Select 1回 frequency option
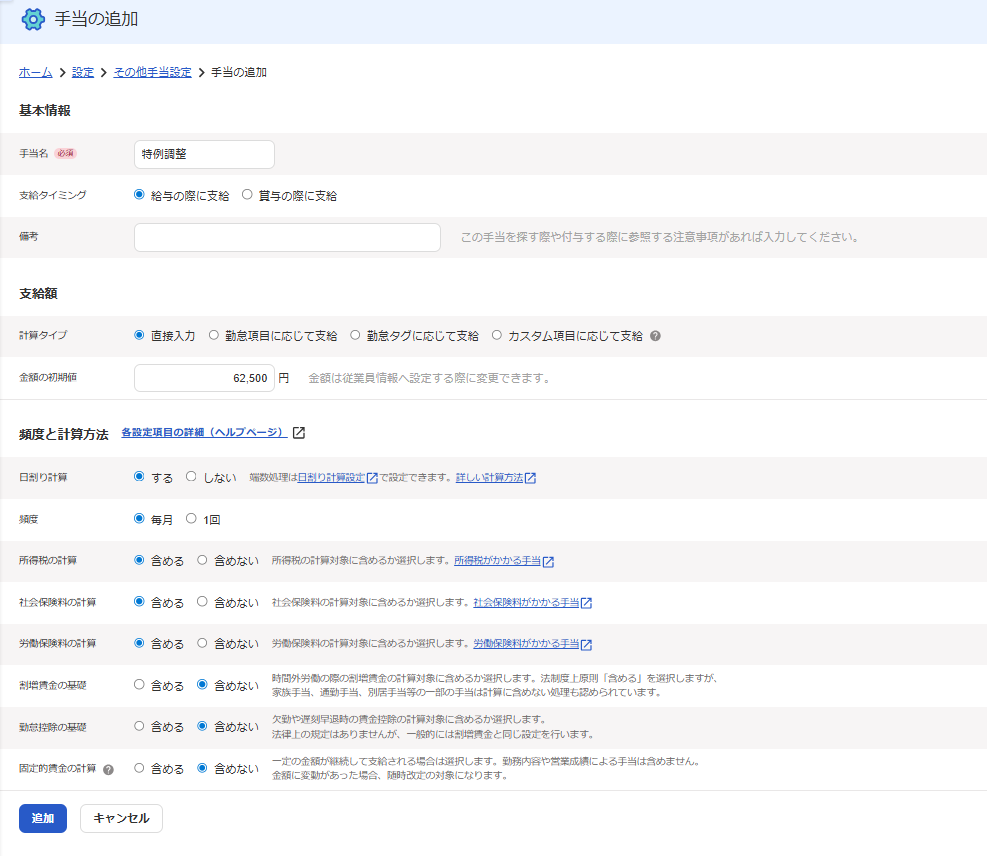 click(191, 519)
